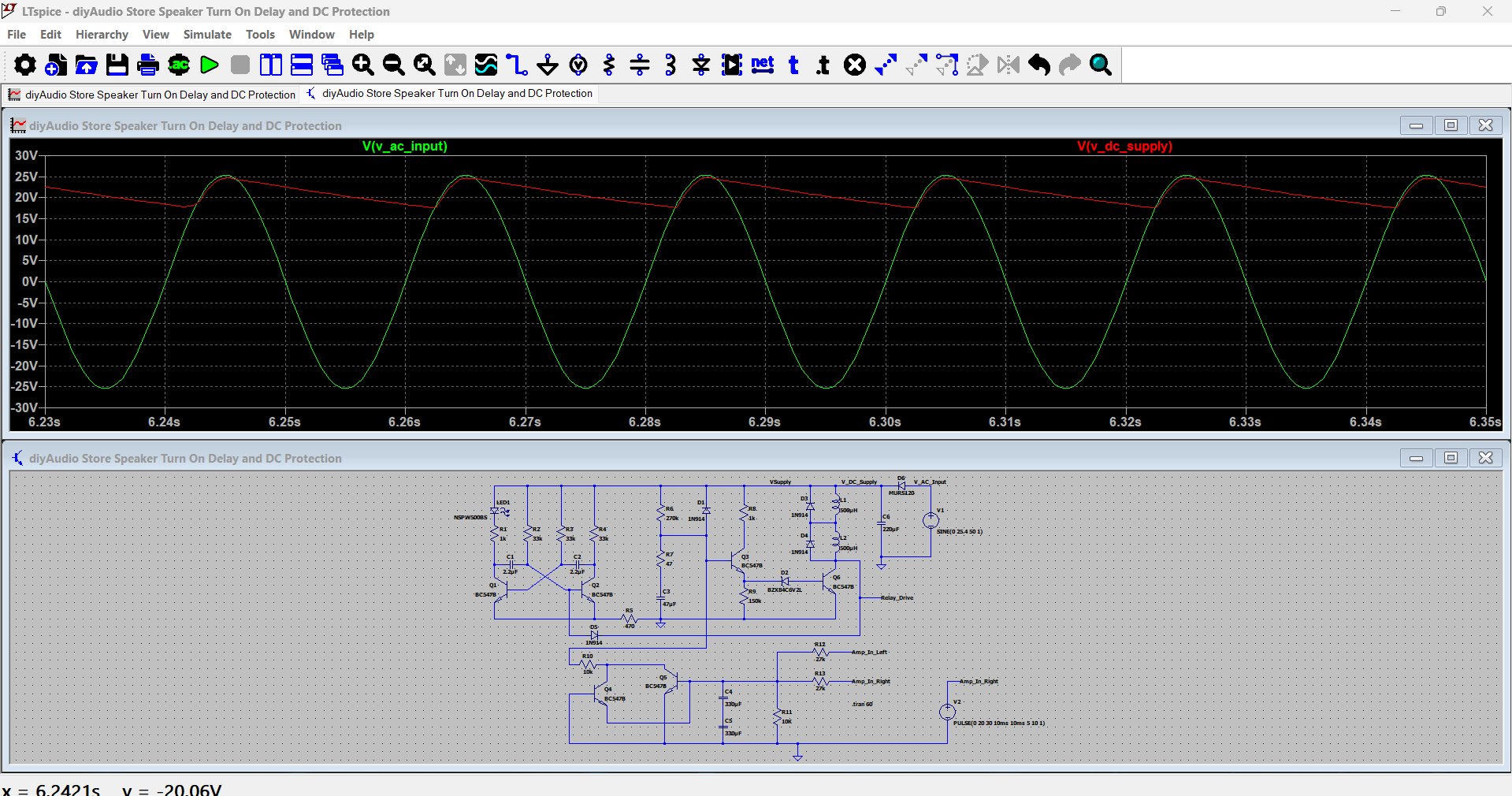The height and width of the screenshot is (796, 1512).
Task: Select the Voltage Source tool
Action: click(578, 65)
